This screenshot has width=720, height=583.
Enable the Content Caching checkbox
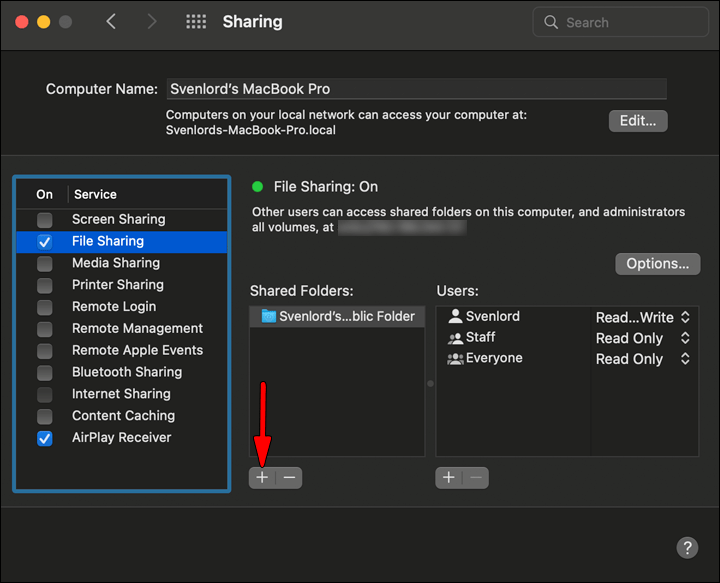(x=45, y=416)
